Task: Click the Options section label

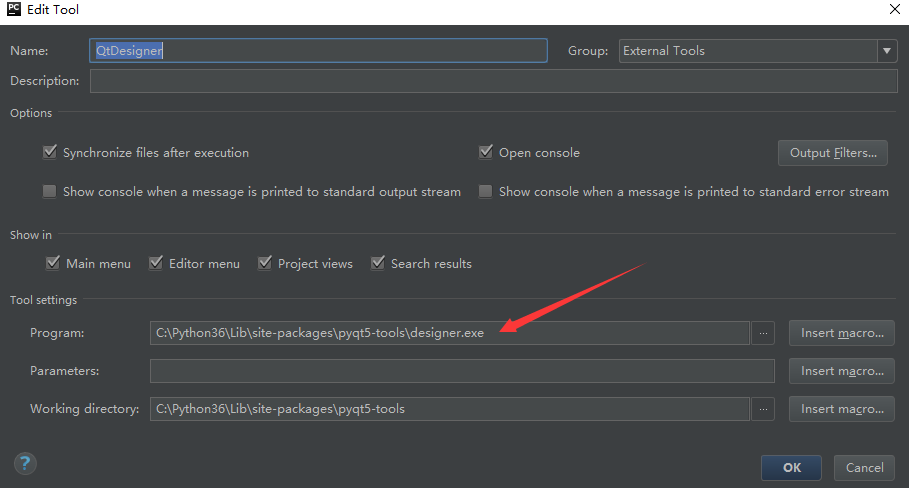Action: [x=31, y=113]
